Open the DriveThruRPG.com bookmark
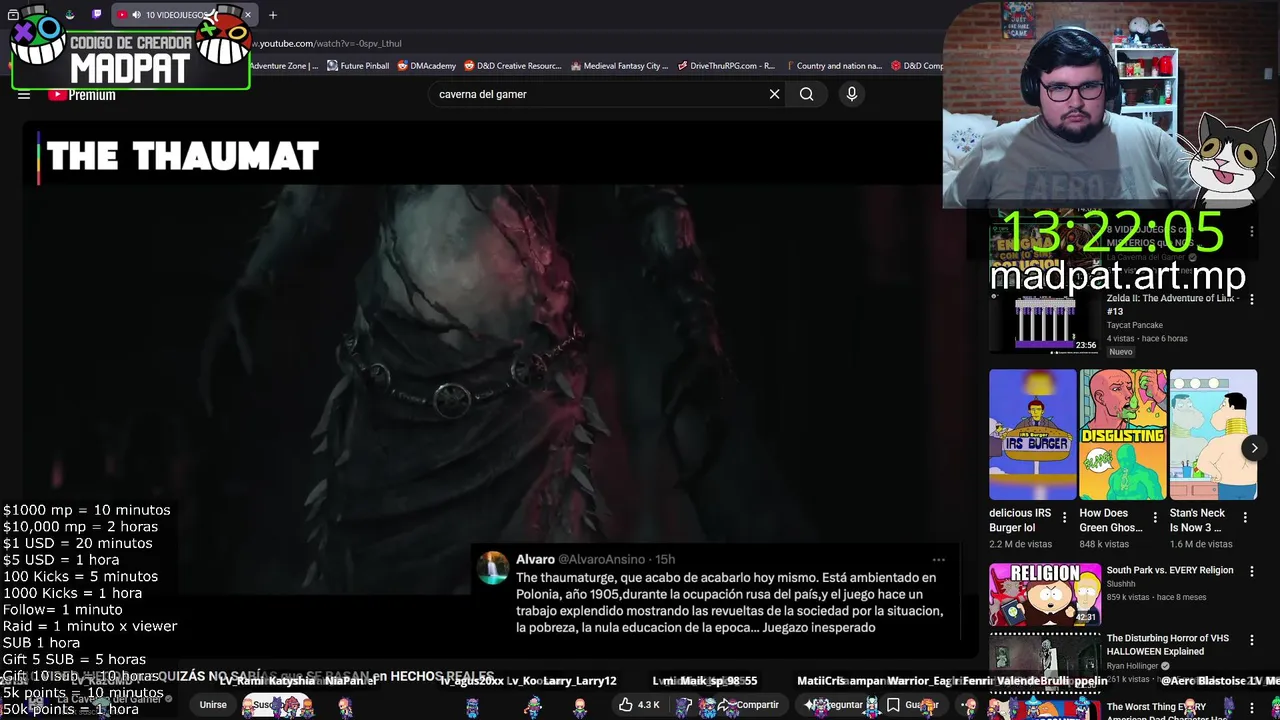 coord(726,66)
